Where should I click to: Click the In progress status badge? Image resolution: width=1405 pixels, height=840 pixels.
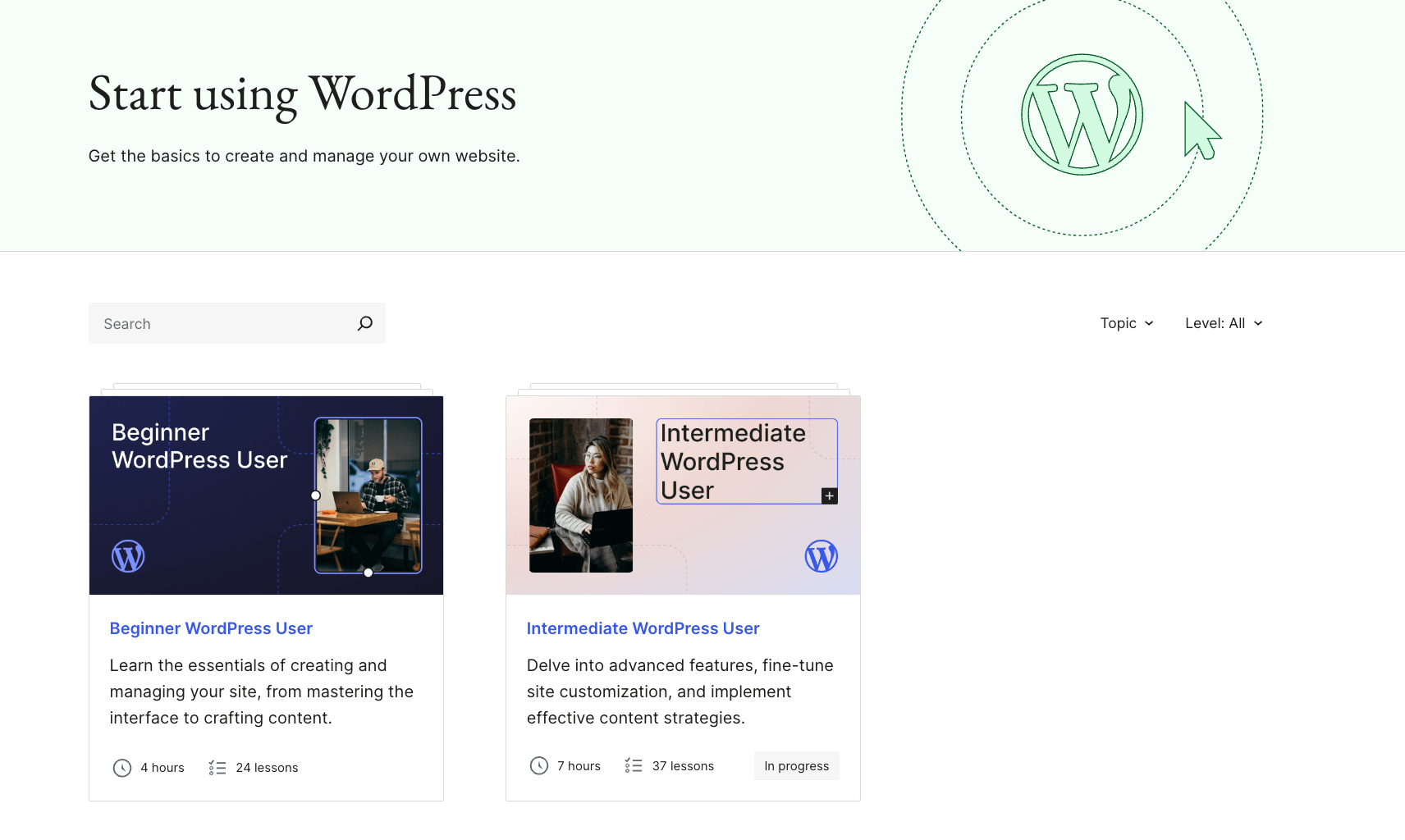tap(796, 766)
